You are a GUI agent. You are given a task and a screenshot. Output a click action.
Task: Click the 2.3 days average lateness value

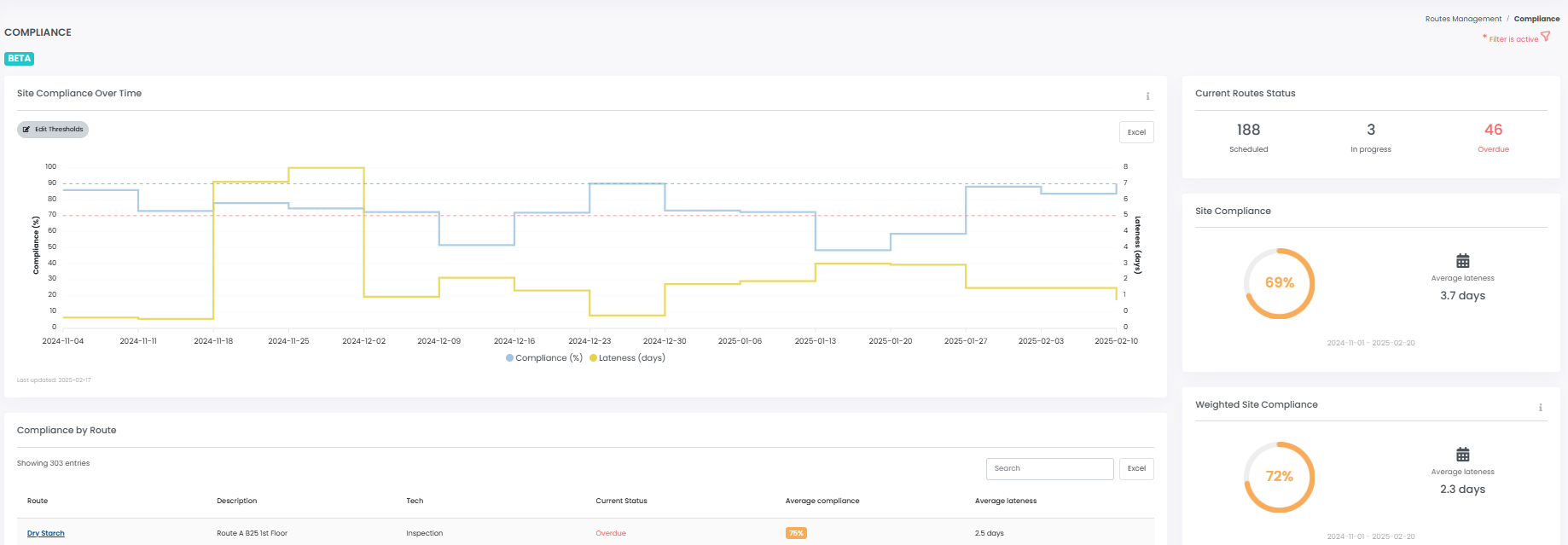click(x=1462, y=490)
